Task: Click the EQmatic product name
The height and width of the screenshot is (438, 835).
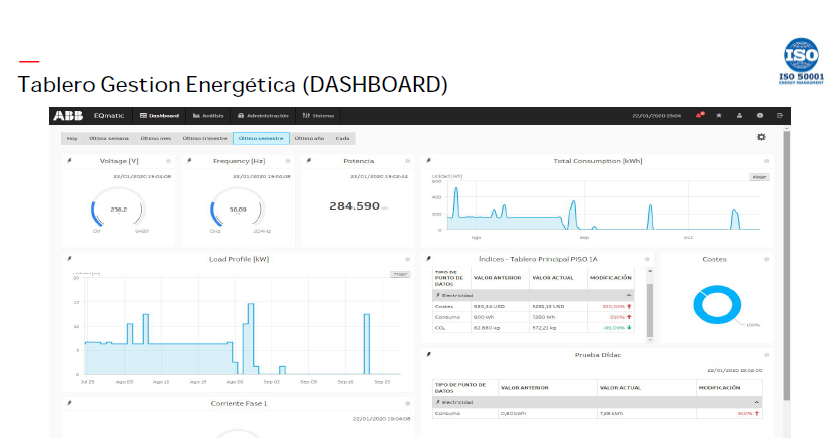Action: (109, 116)
